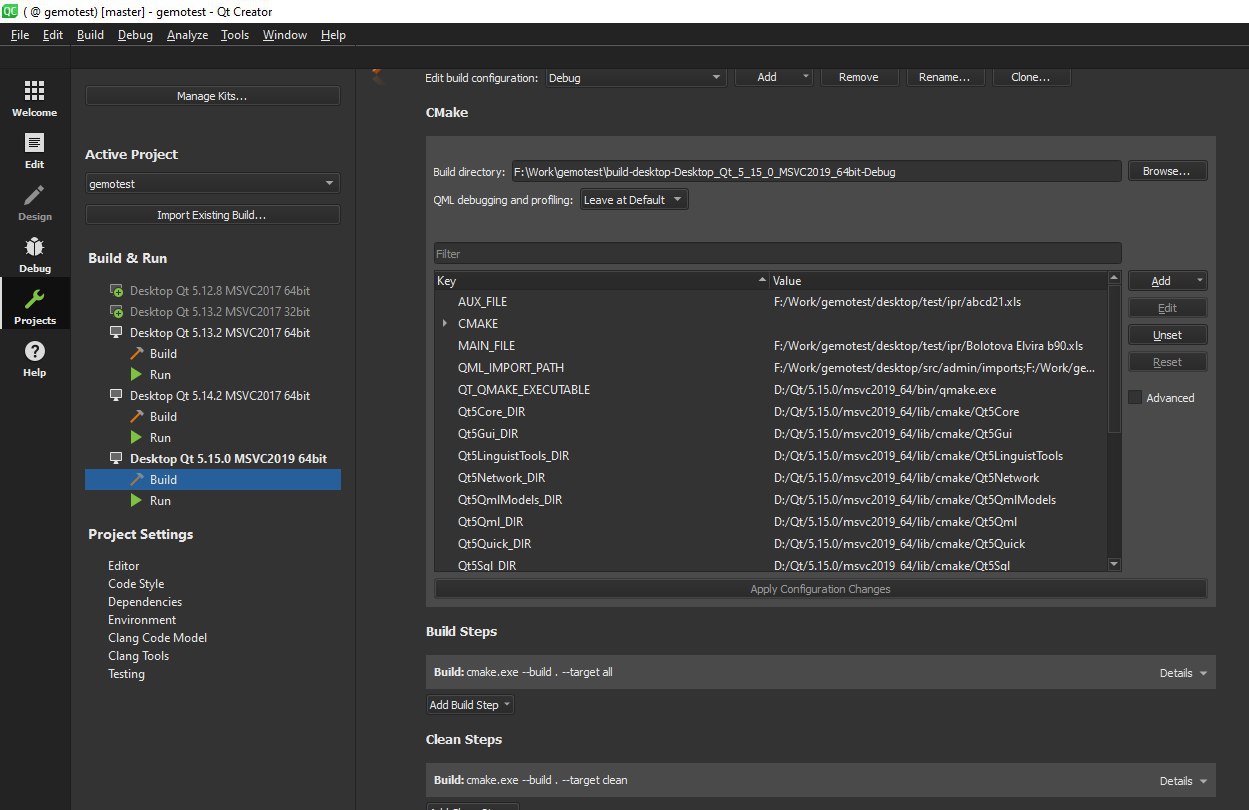Expand the CMAKE tree row

pos(444,324)
